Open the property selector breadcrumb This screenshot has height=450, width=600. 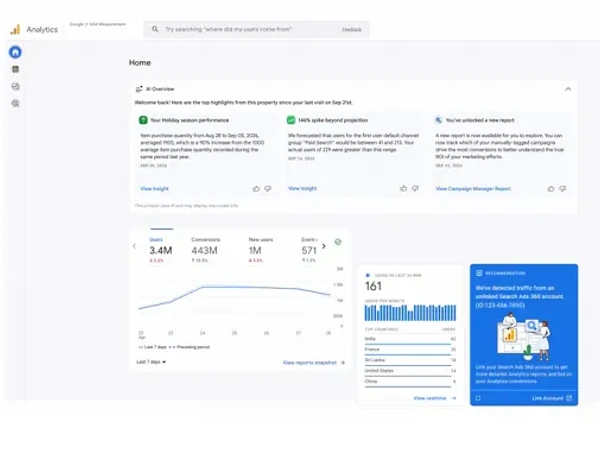tap(98, 24)
